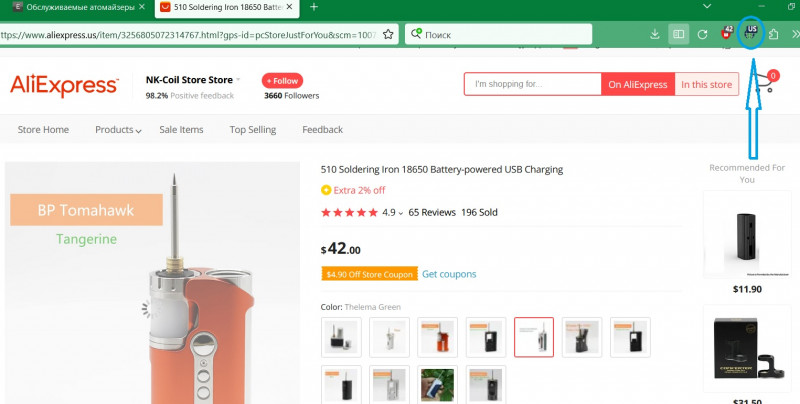Click the downloads arrow icon in browser toolbar

(654, 34)
